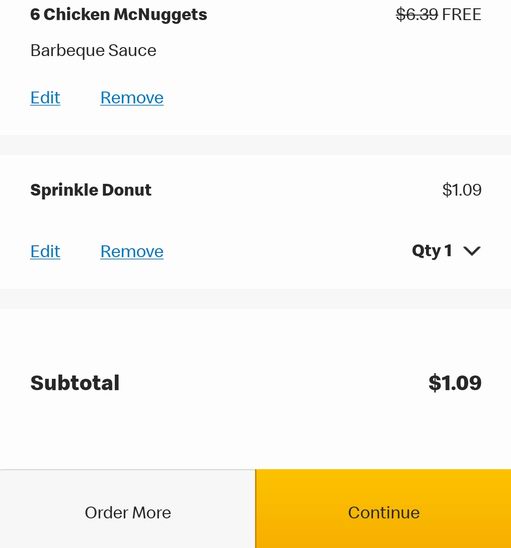The image size is (511, 548).
Task: Click the gray divider below McNuggets section
Action: coord(256,145)
